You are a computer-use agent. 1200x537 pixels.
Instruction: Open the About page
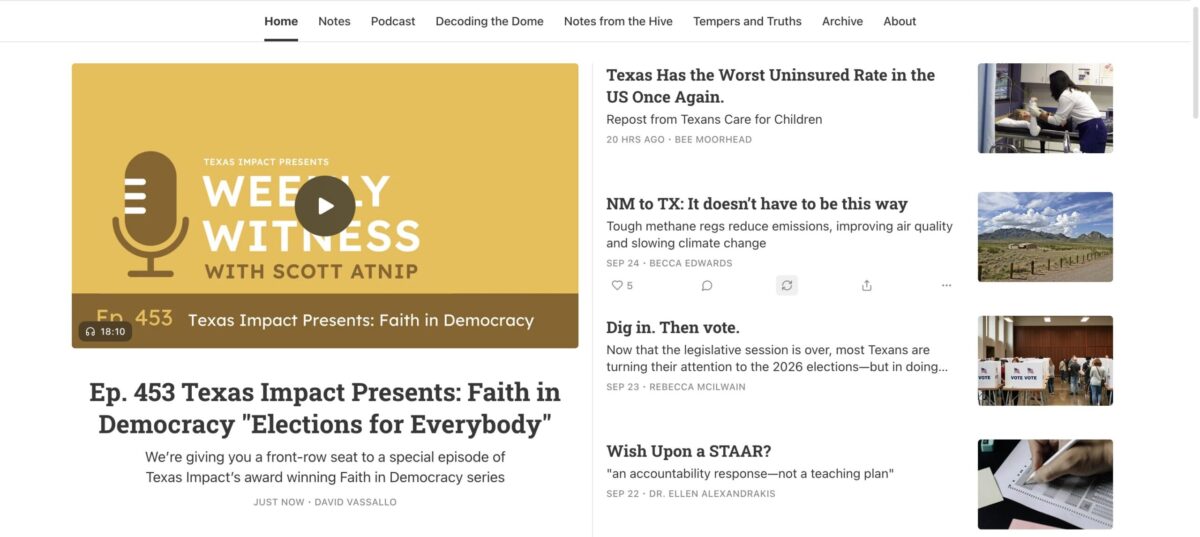click(x=900, y=21)
